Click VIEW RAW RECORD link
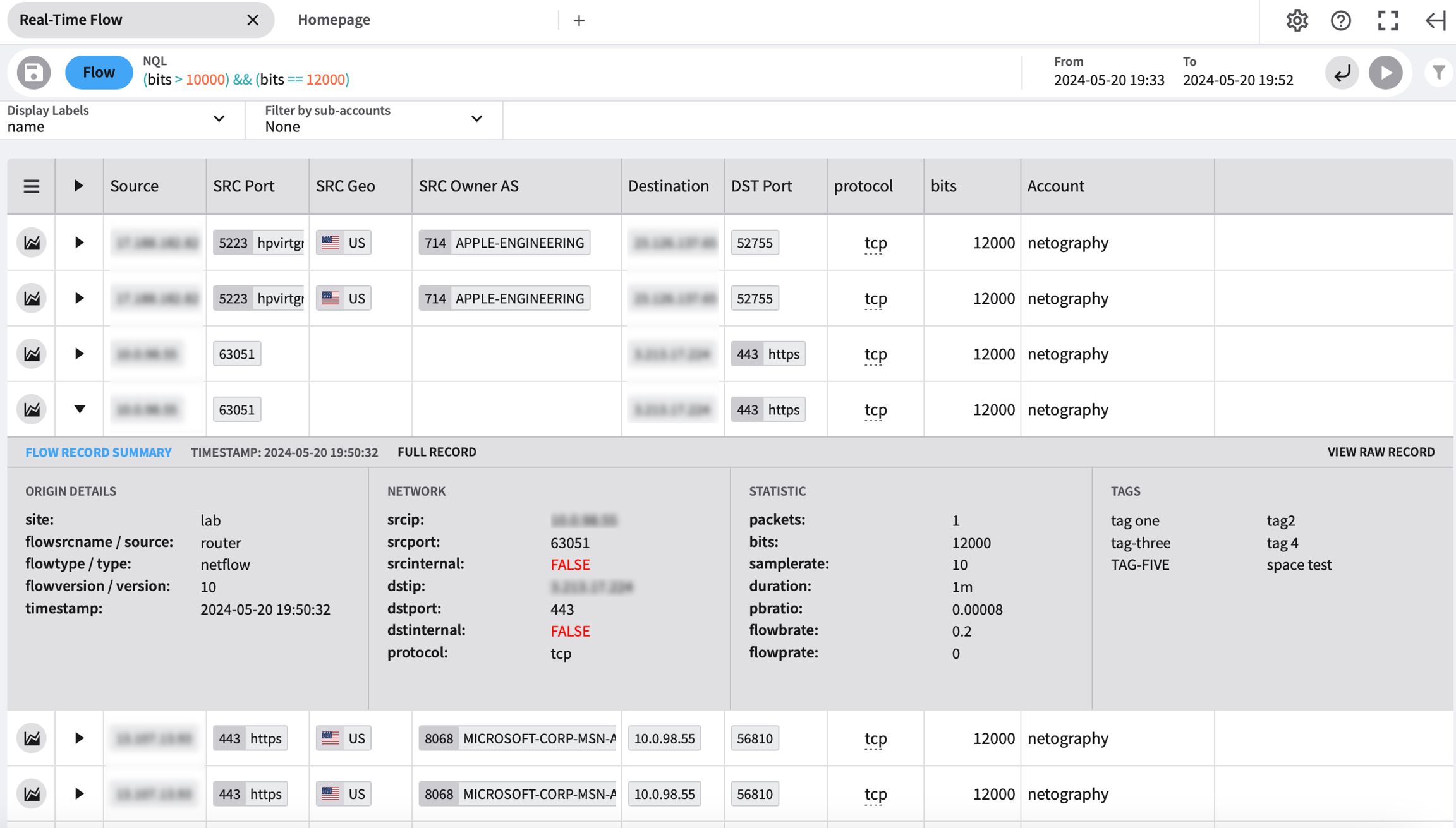1456x828 pixels. pyautogui.click(x=1380, y=452)
